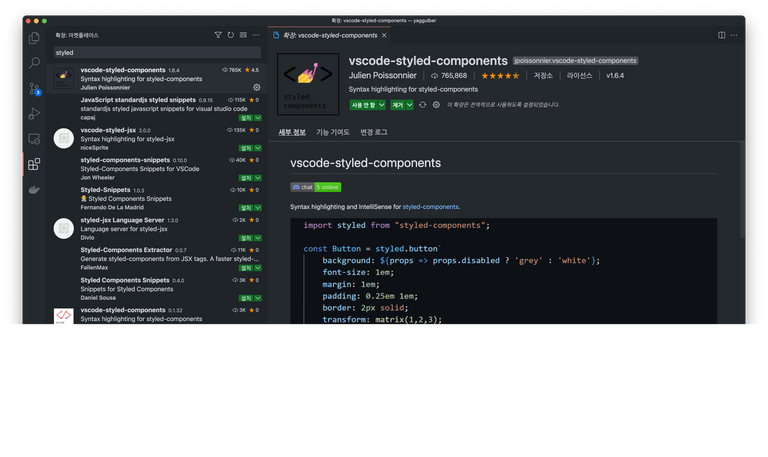Switch to the 세부 정보 details tab

coord(292,132)
